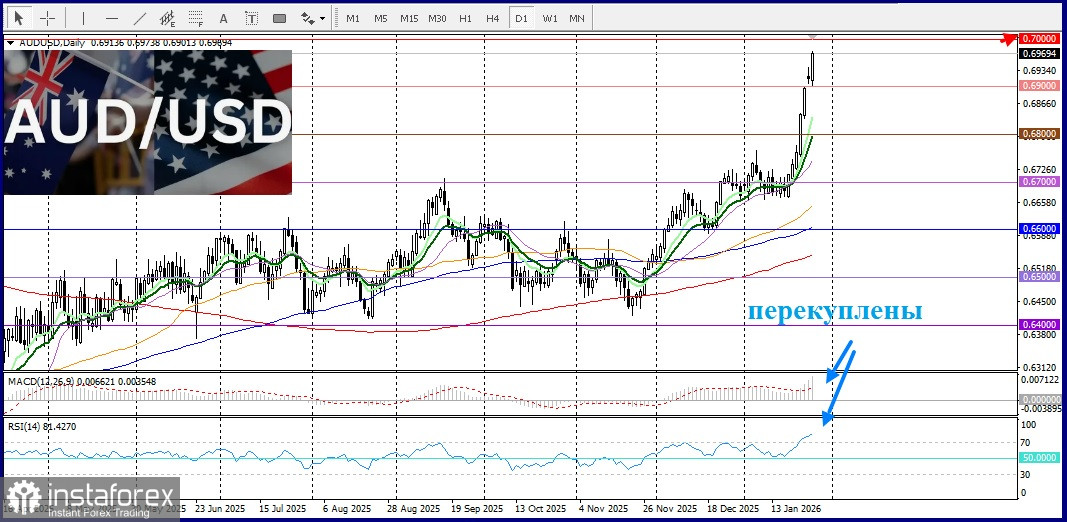Select the Fibonacci retracement tool

pyautogui.click(x=195, y=18)
